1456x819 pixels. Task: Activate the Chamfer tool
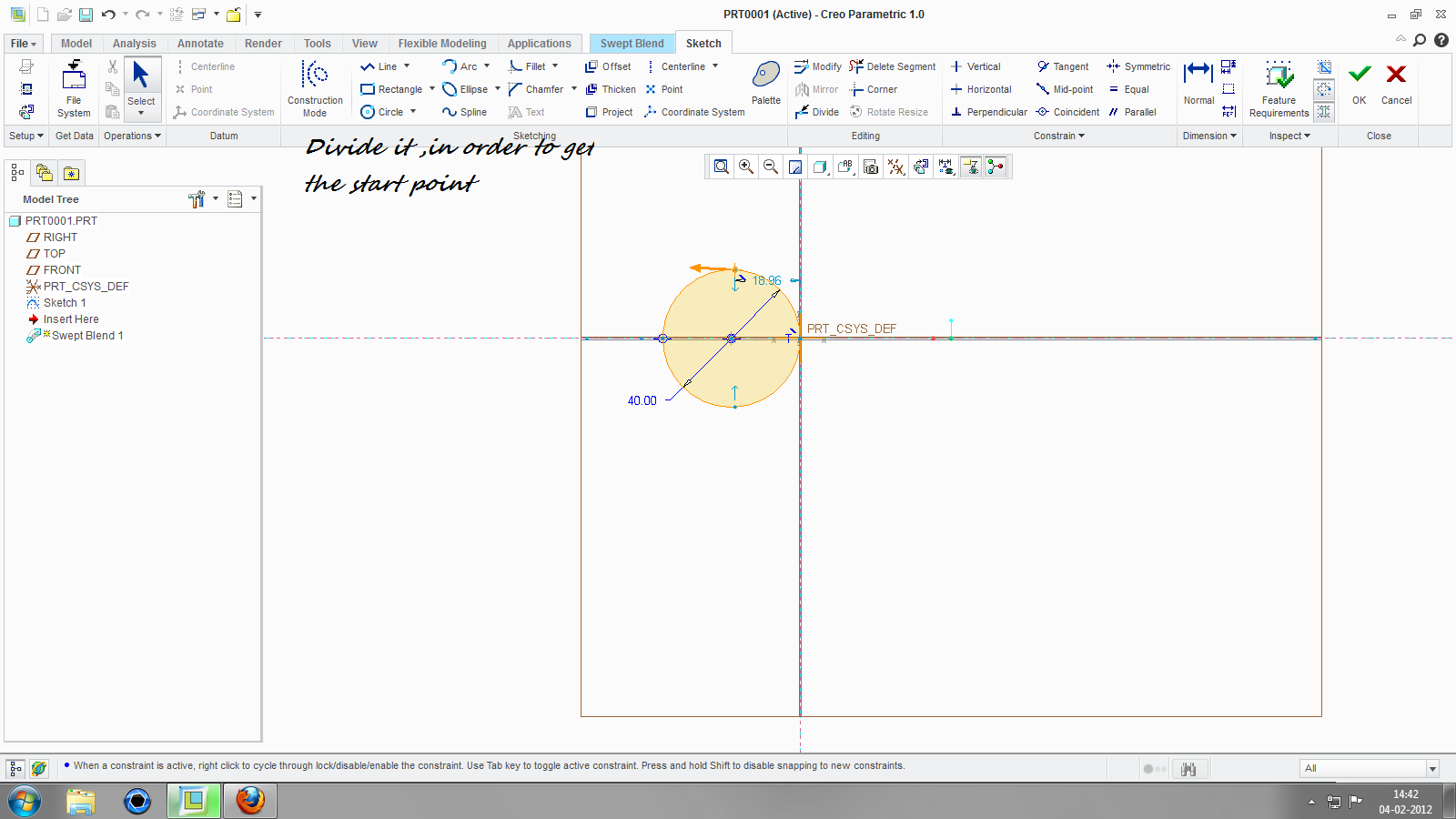(536, 89)
